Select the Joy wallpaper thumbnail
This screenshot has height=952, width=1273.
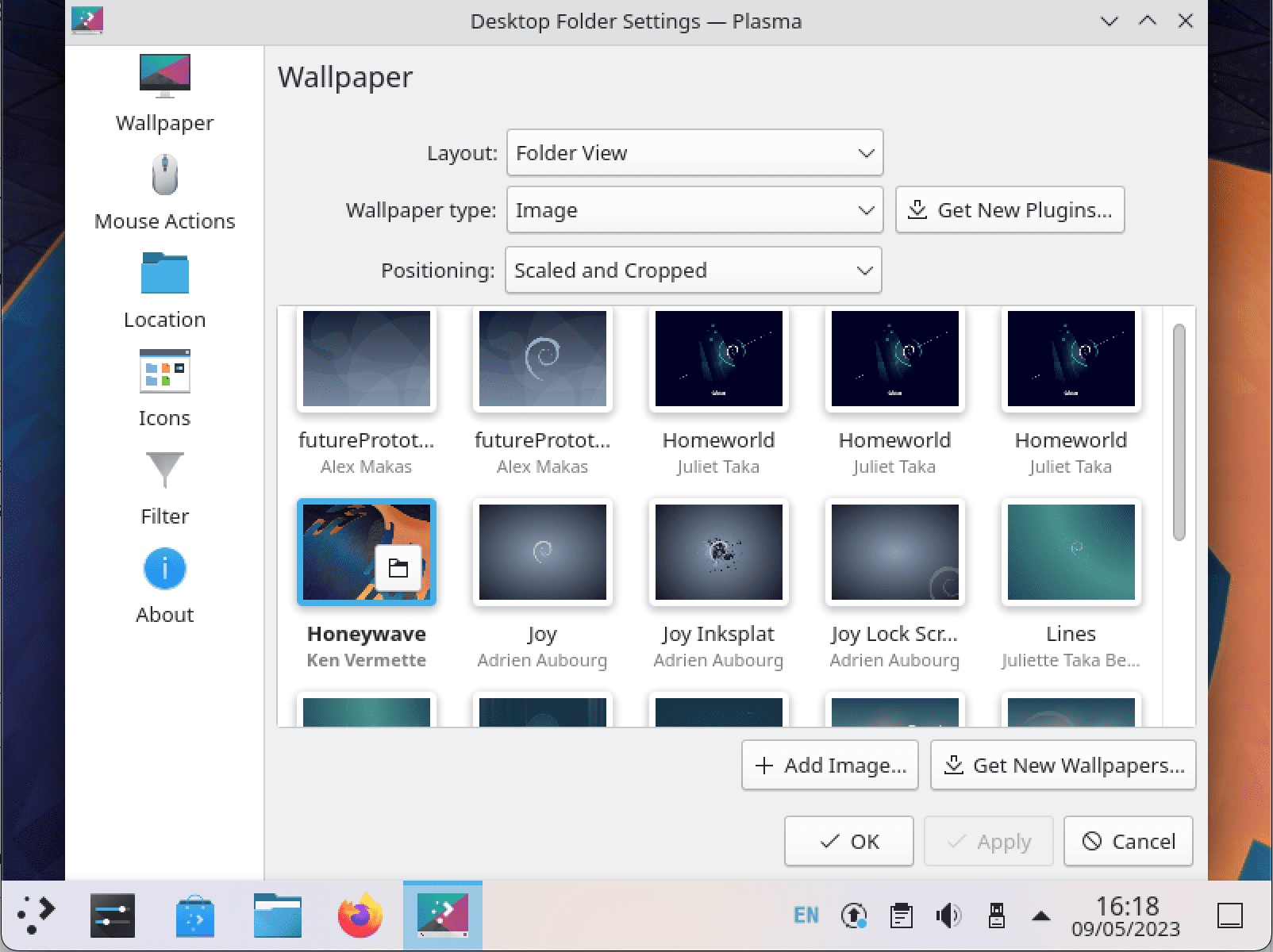pyautogui.click(x=543, y=552)
